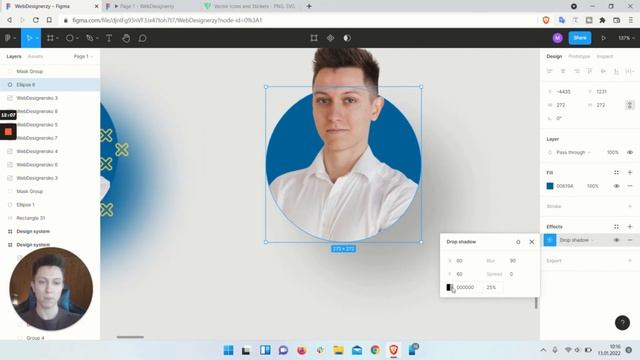Open a new browser tab
Image resolution: width=640 pixels, height=360 pixels.
pos(309,6)
